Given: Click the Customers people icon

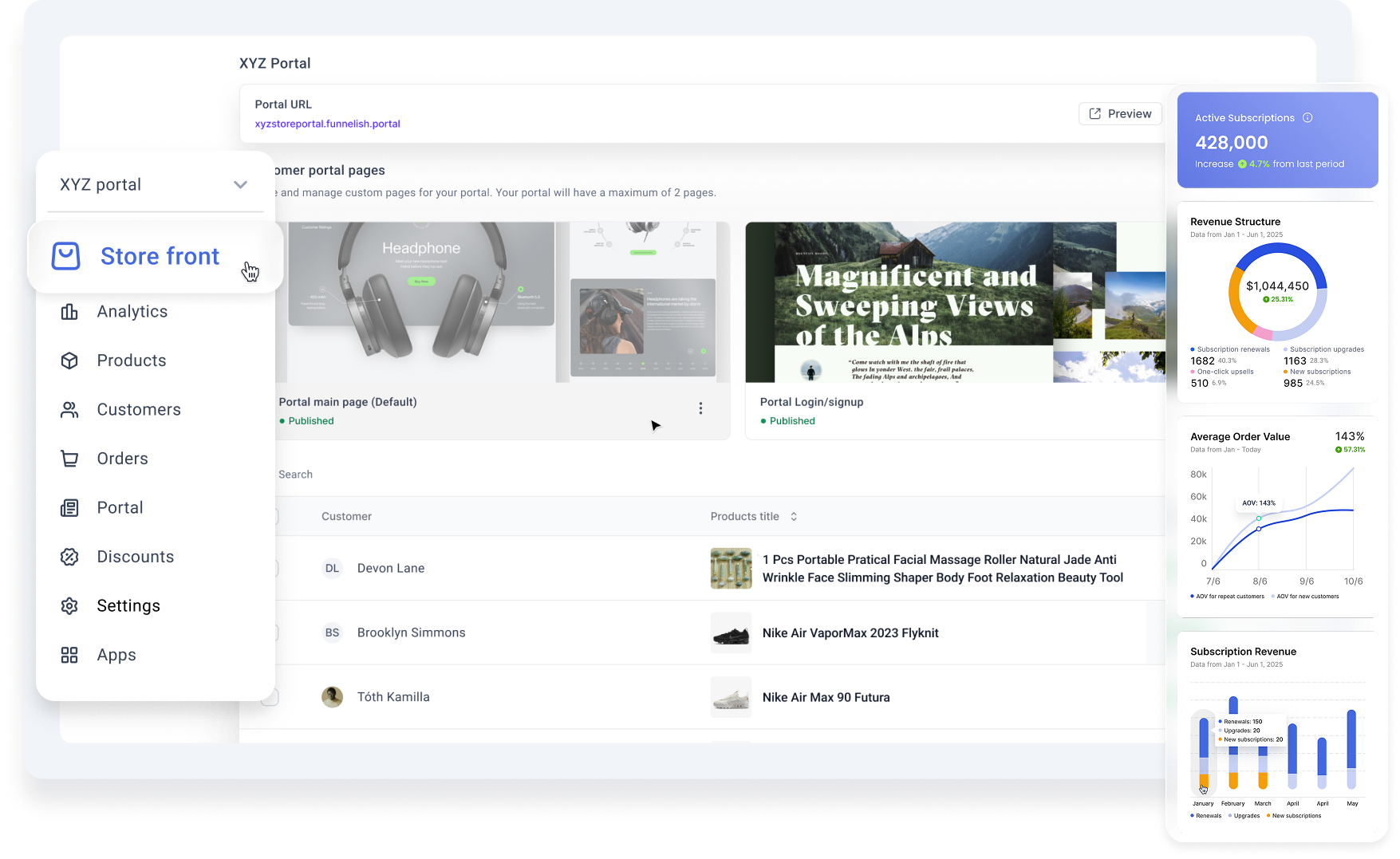Looking at the screenshot, I should (x=69, y=410).
